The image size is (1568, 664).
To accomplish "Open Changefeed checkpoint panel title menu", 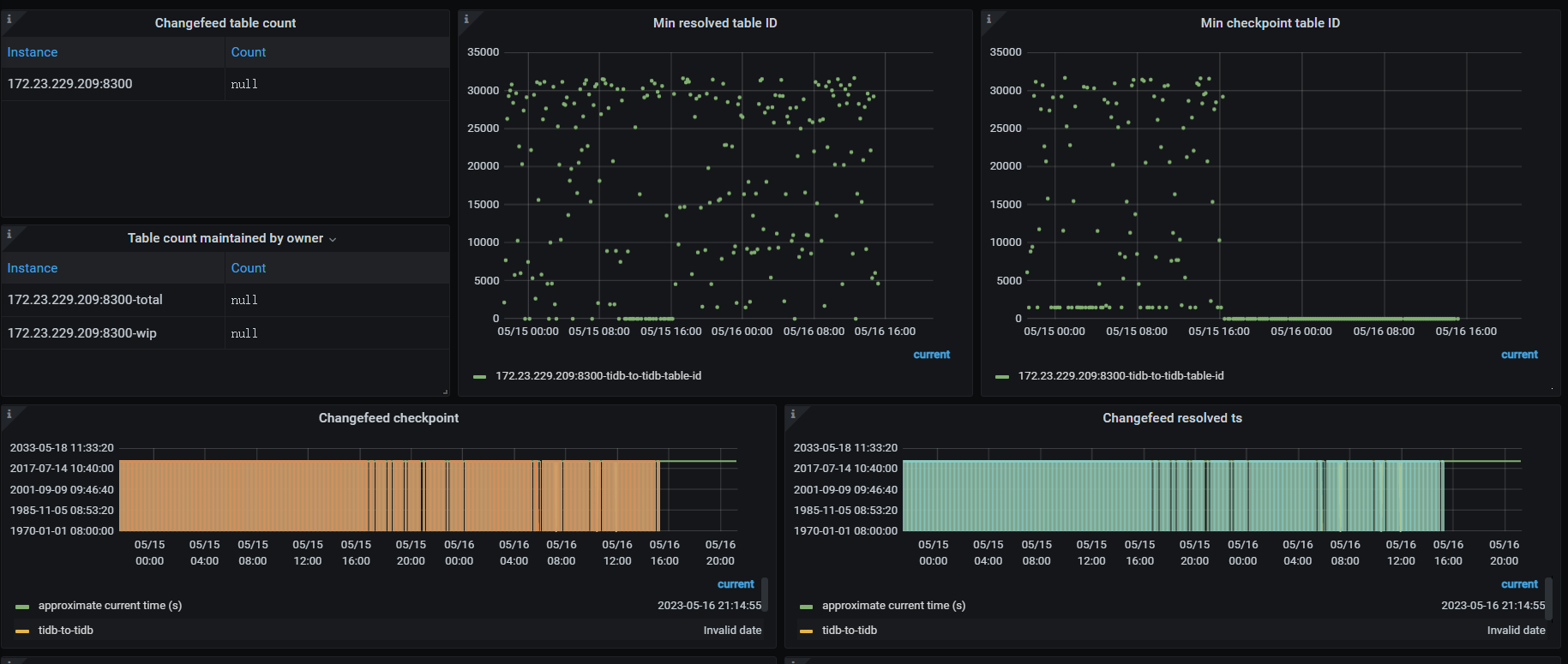I will coord(388,418).
